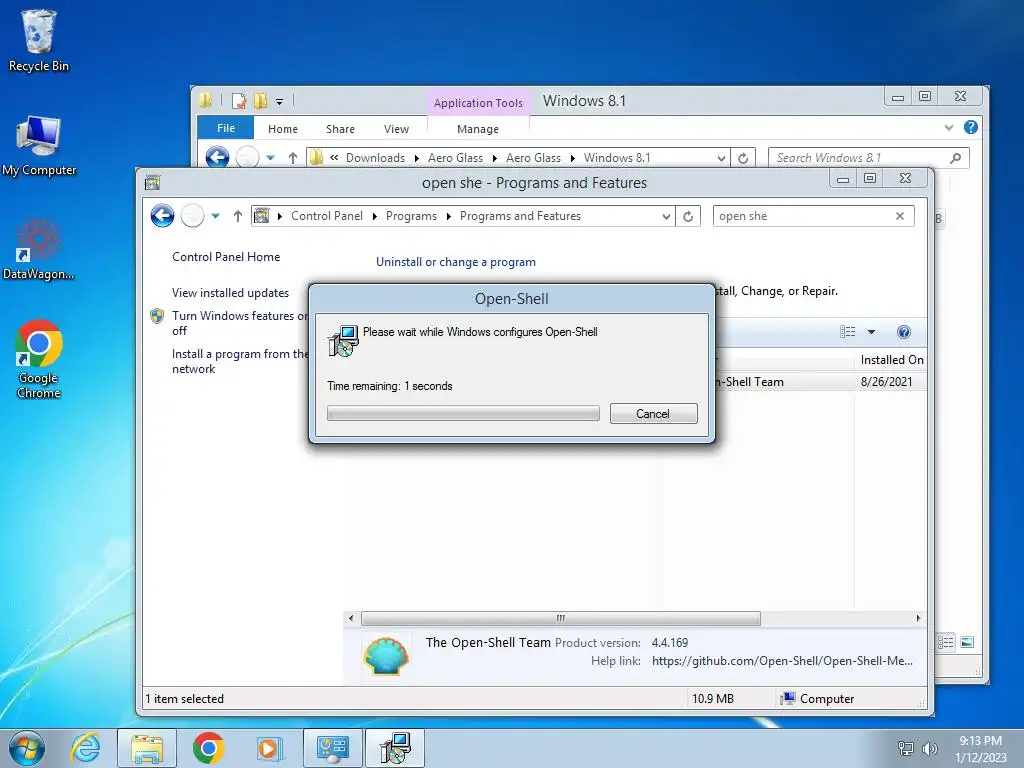This screenshot has height=768, width=1024.
Task: Open My Computer desktop icon
Action: click(39, 145)
